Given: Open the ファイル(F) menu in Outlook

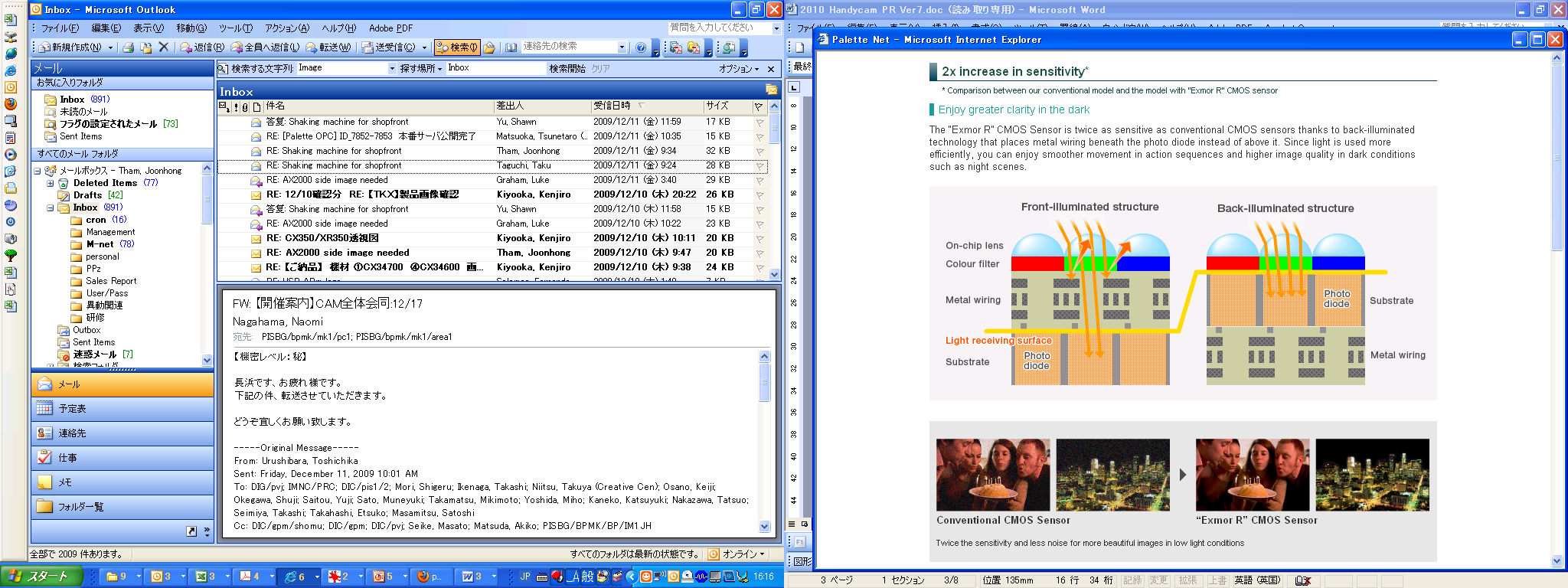Looking at the screenshot, I should 60,28.
